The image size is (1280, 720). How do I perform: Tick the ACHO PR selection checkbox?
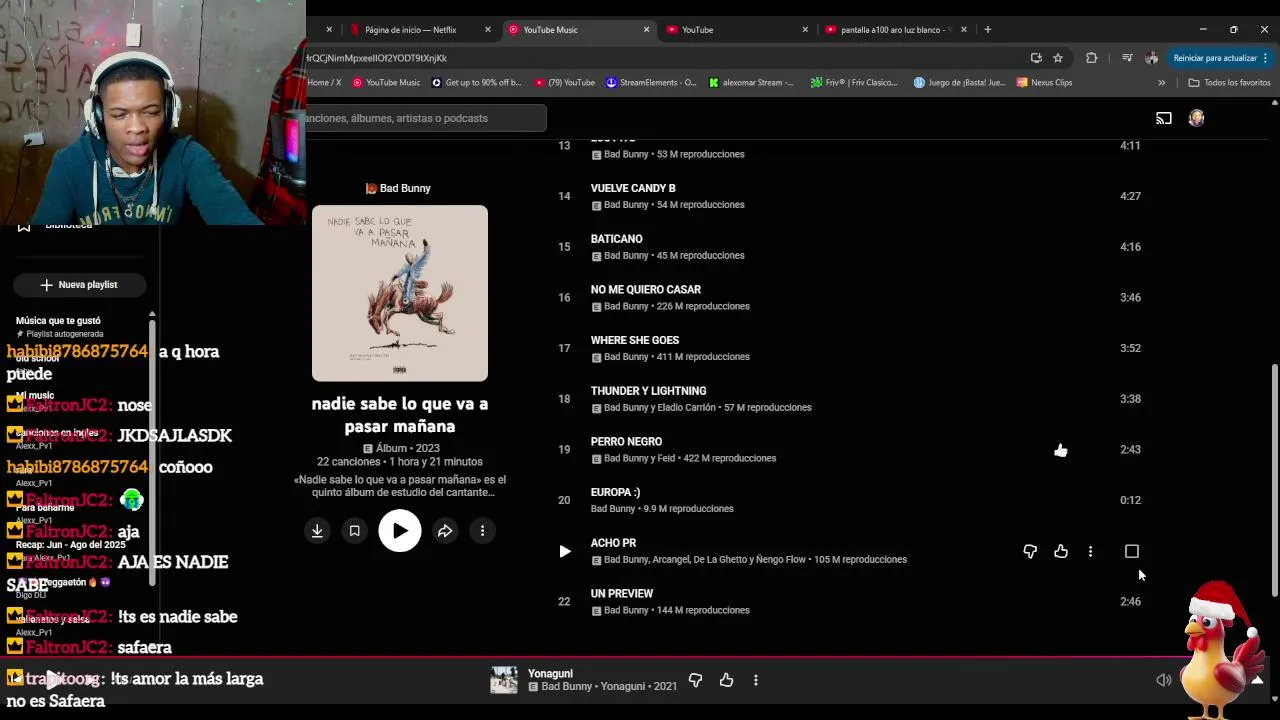point(1132,551)
